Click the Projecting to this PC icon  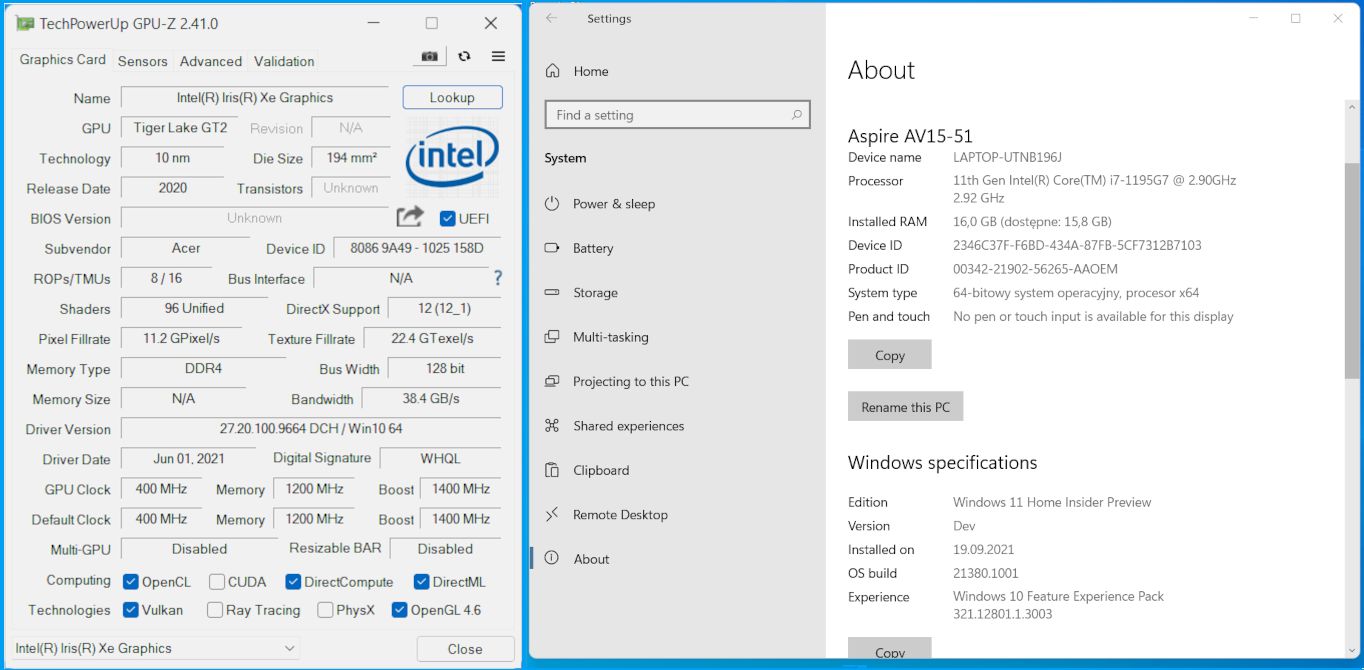(552, 381)
